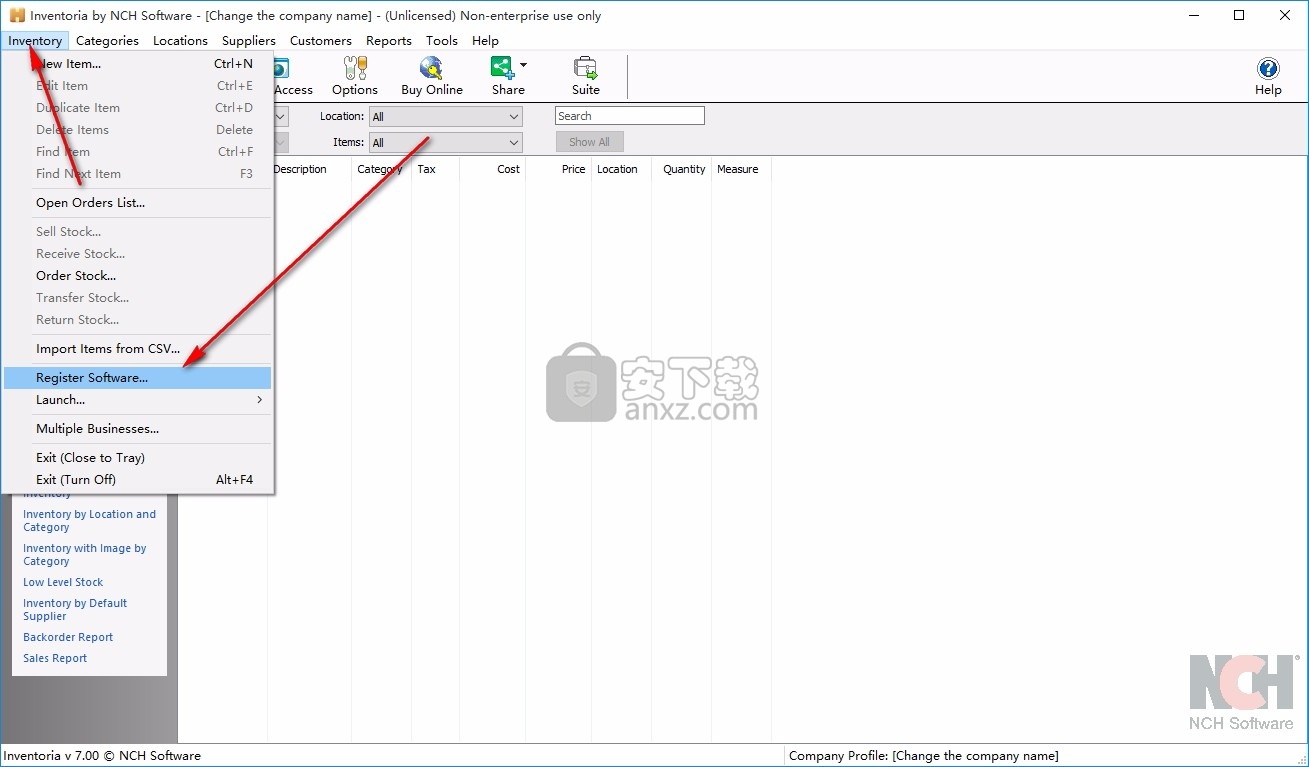Open the Location filter dropdown
The height and width of the screenshot is (767, 1309).
tap(446, 117)
